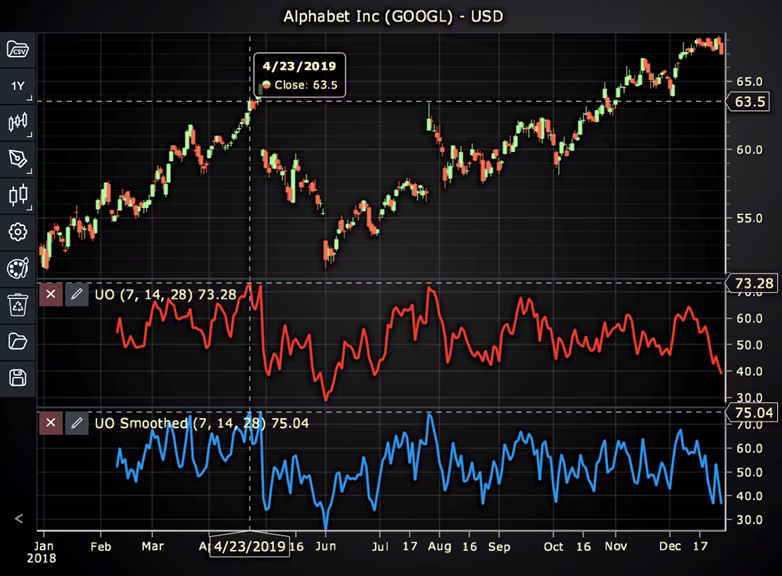Open the 1Y time range selector
This screenshot has width=782, height=576.
[x=18, y=86]
